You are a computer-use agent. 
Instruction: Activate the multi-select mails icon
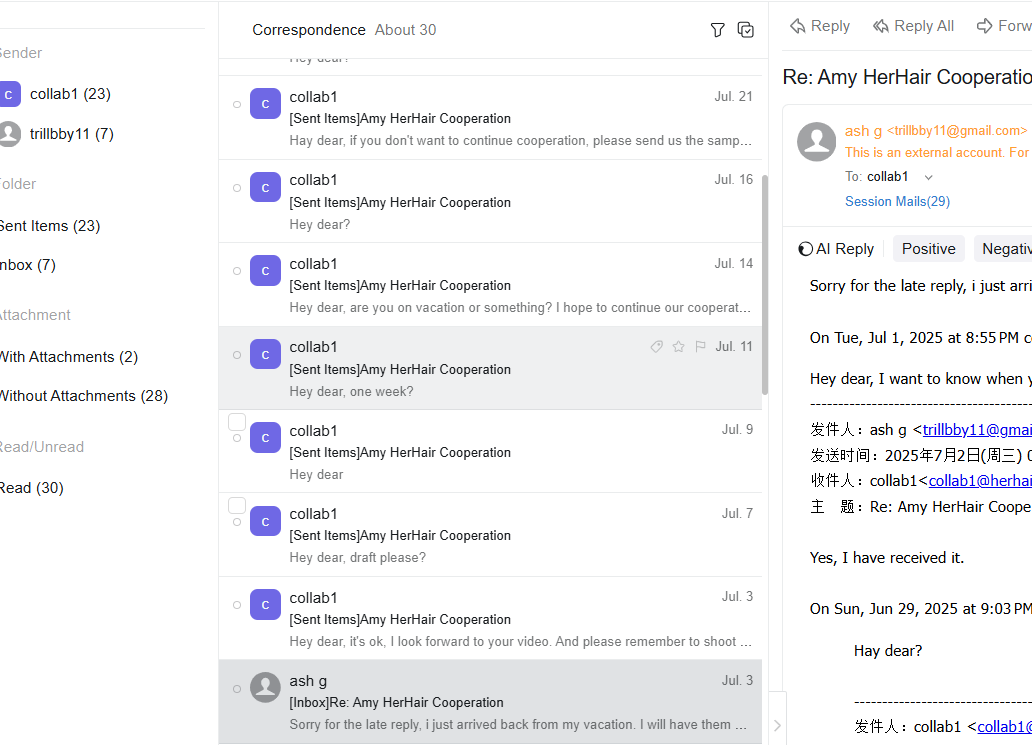[x=745, y=30]
